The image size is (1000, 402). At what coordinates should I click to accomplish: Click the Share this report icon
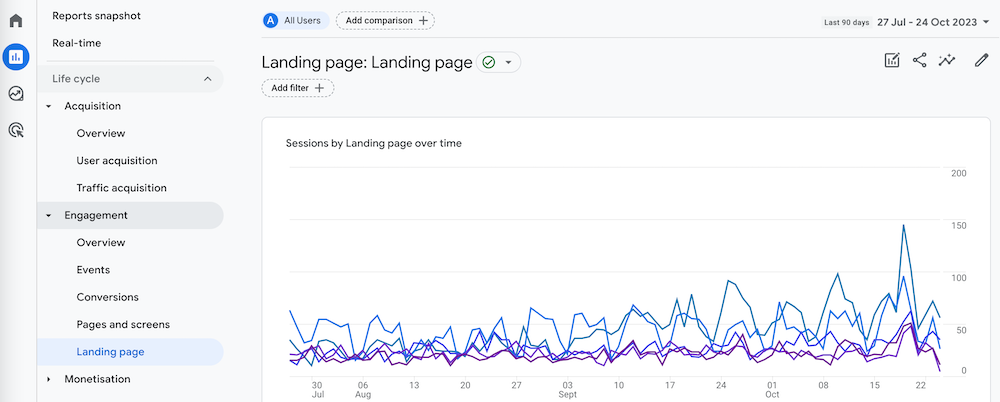click(919, 61)
